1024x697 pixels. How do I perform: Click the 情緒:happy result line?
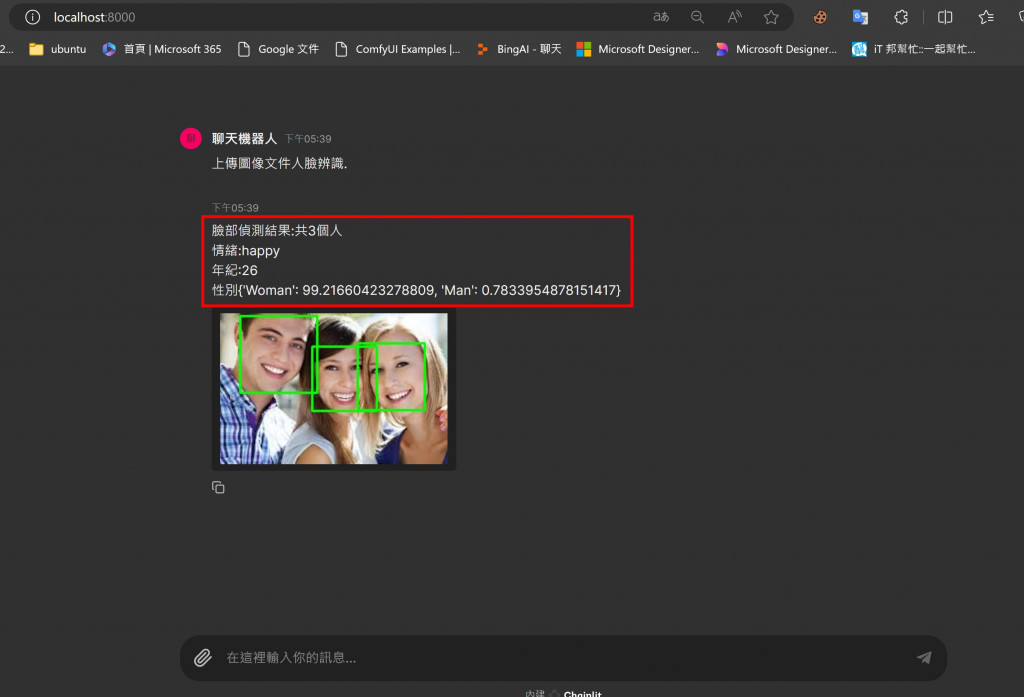tap(246, 250)
